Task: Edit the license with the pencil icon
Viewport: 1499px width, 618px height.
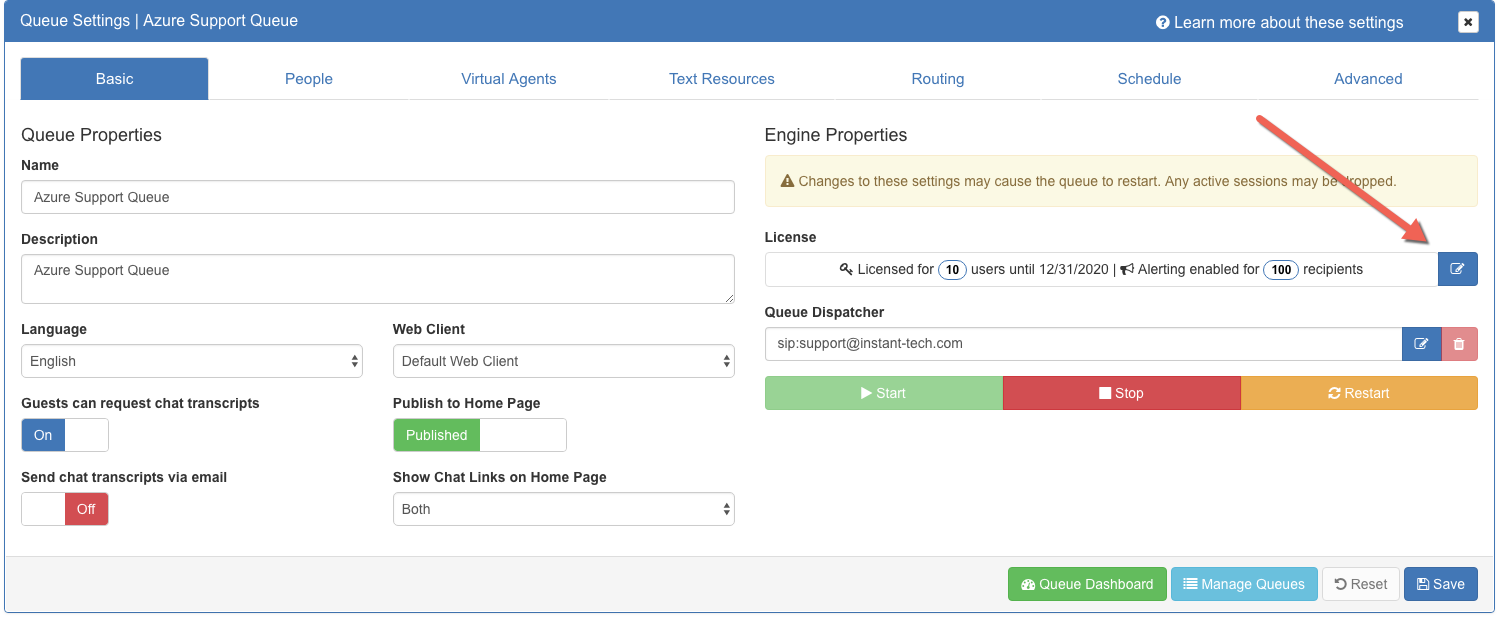Action: click(1457, 269)
